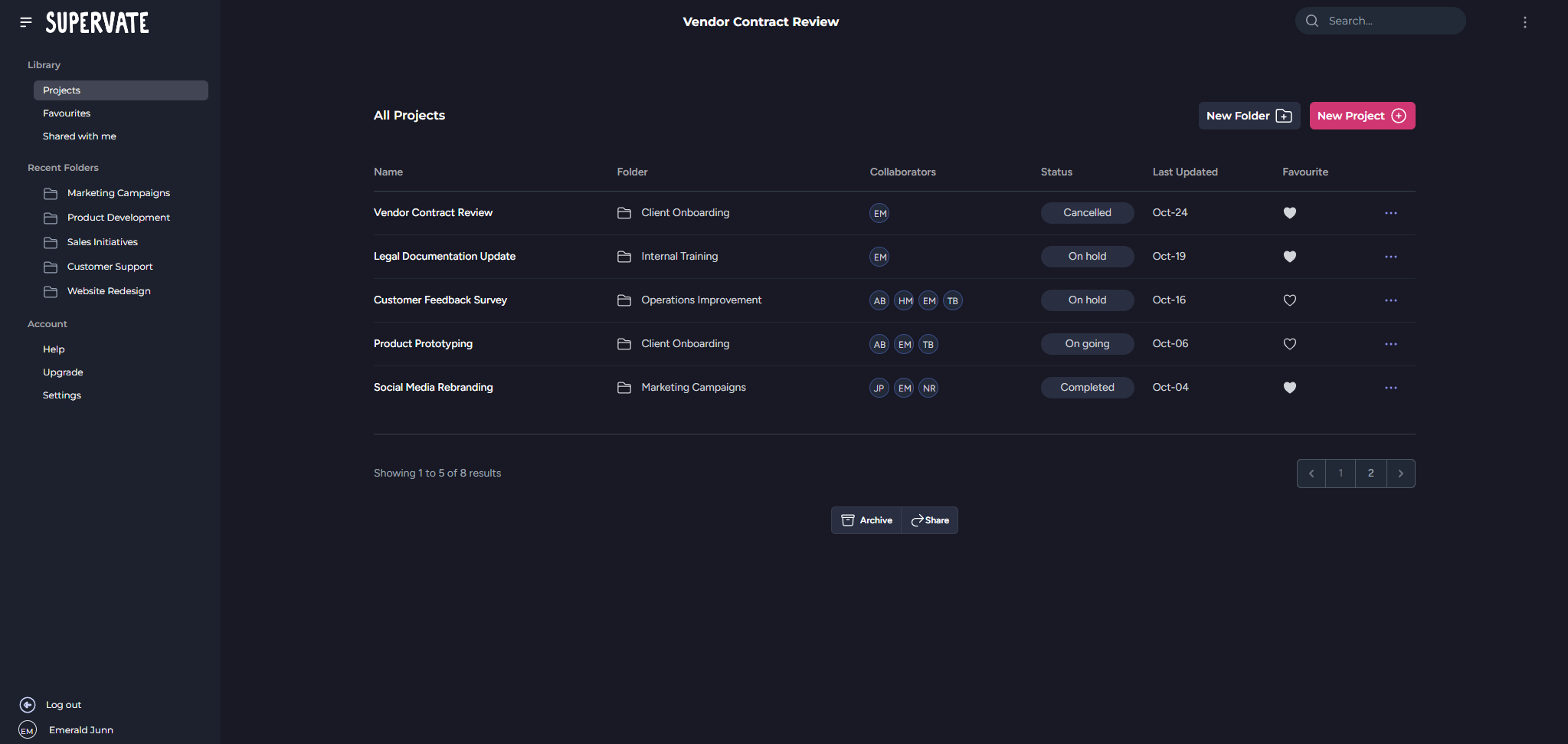
Task: Click the New Folder button
Action: [1249, 116]
